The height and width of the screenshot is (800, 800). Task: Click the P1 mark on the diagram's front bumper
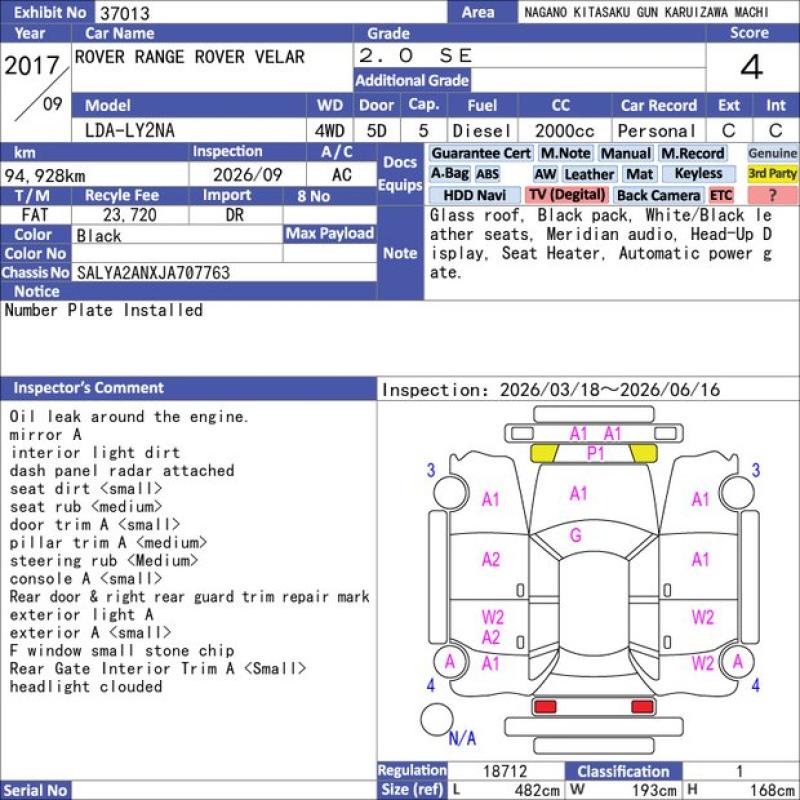click(x=595, y=453)
